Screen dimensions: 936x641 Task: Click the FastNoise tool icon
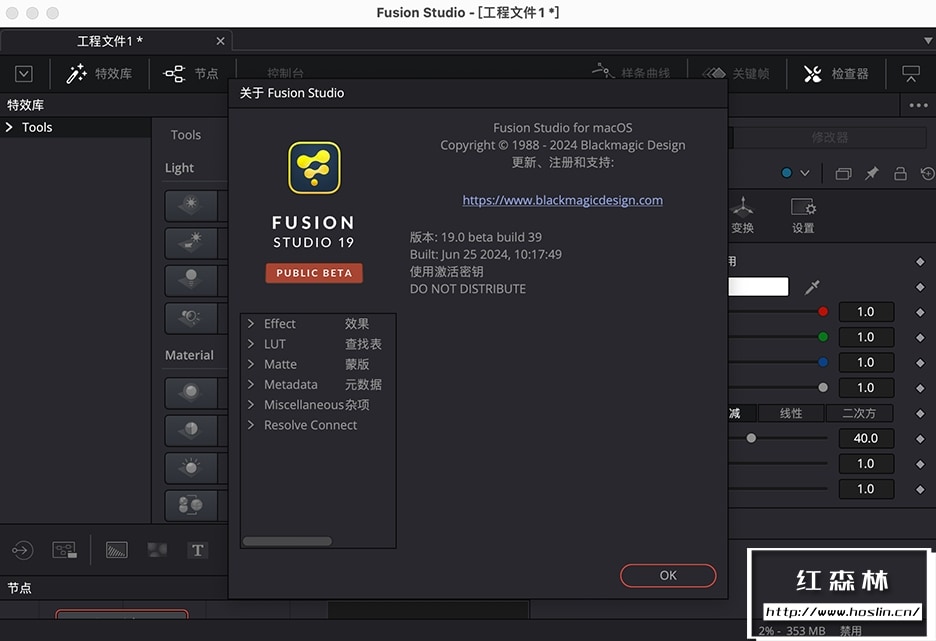(157, 550)
